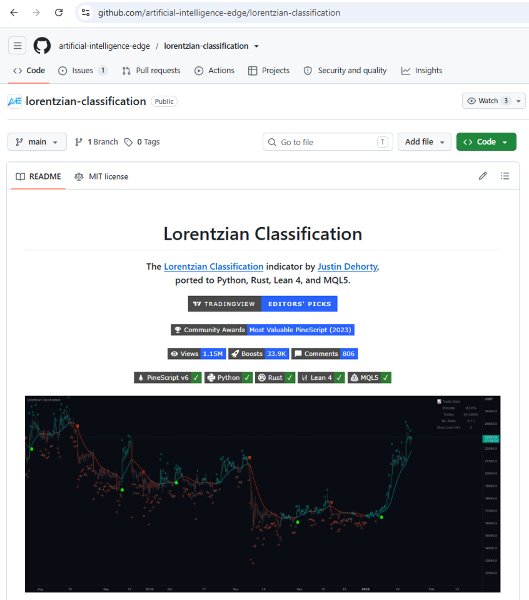Image resolution: width=529 pixels, height=600 pixels.
Task: Switch to the Code tab
Action: [x=29, y=70]
